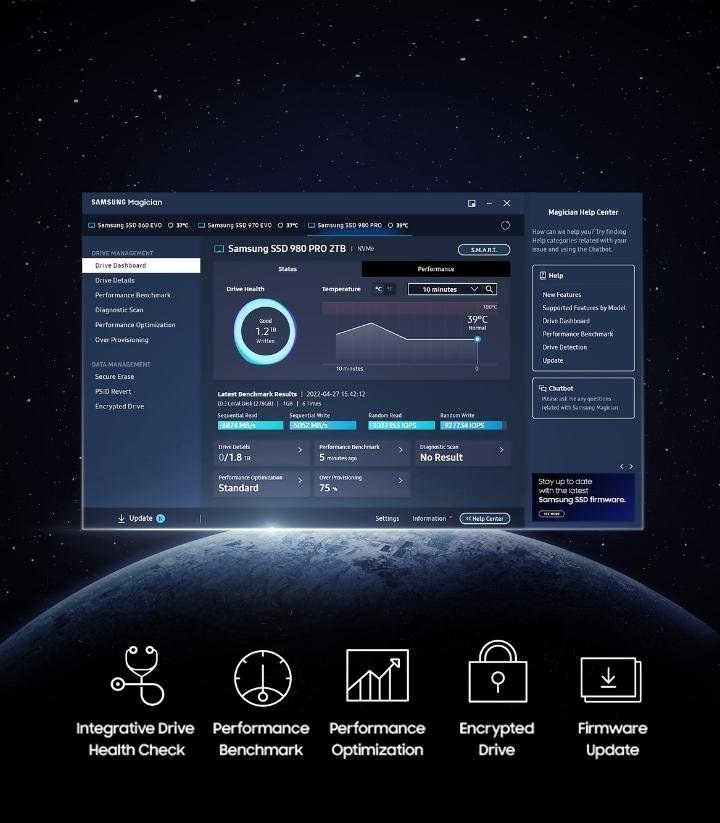Screen dimensions: 720x823
Task: Open Secure Erase in Data Management sidebar
Action: pyautogui.click(x=114, y=377)
